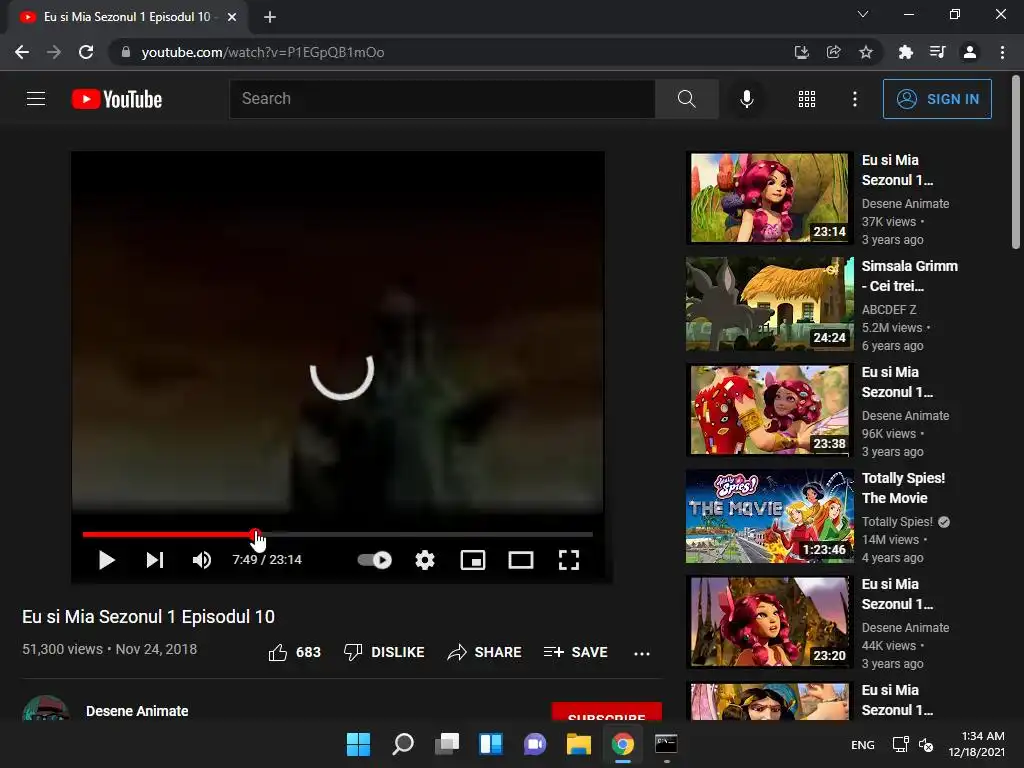Close the Eu si Mia tab

[x=232, y=17]
